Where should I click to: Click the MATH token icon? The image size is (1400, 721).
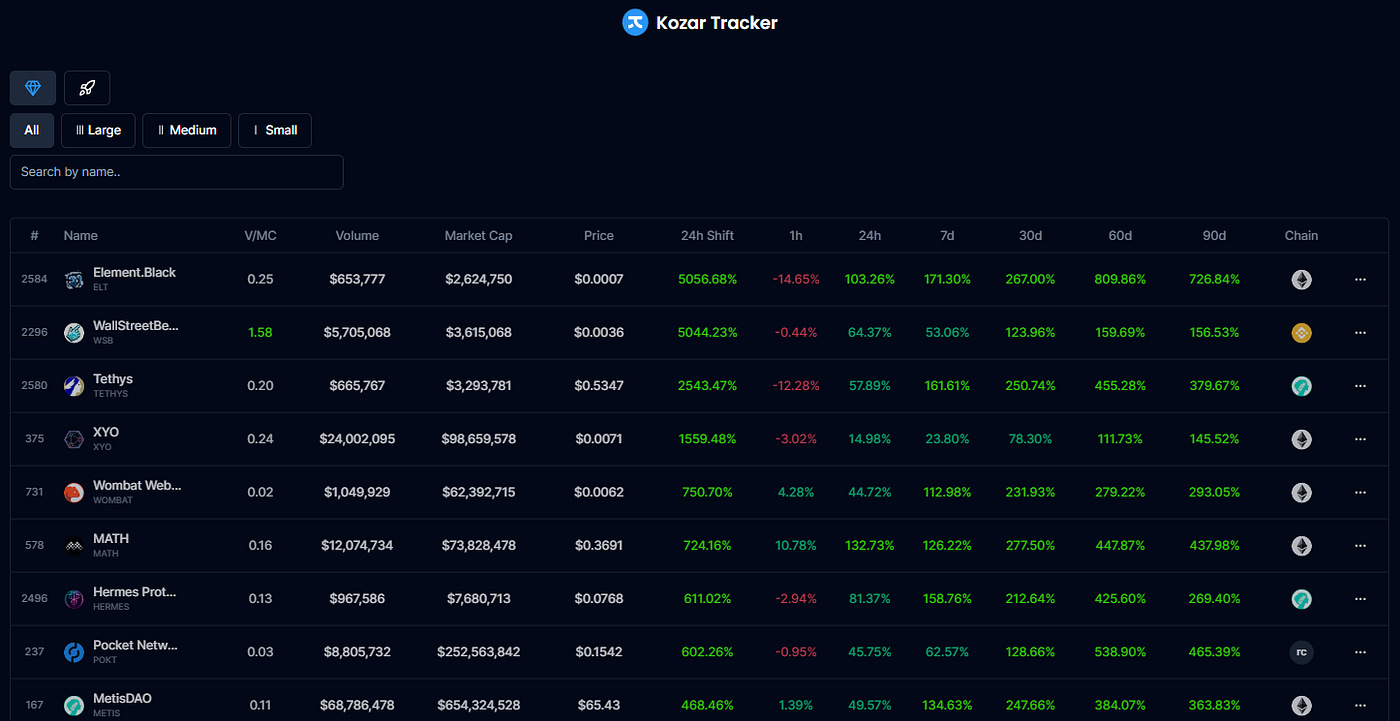pyautogui.click(x=74, y=546)
